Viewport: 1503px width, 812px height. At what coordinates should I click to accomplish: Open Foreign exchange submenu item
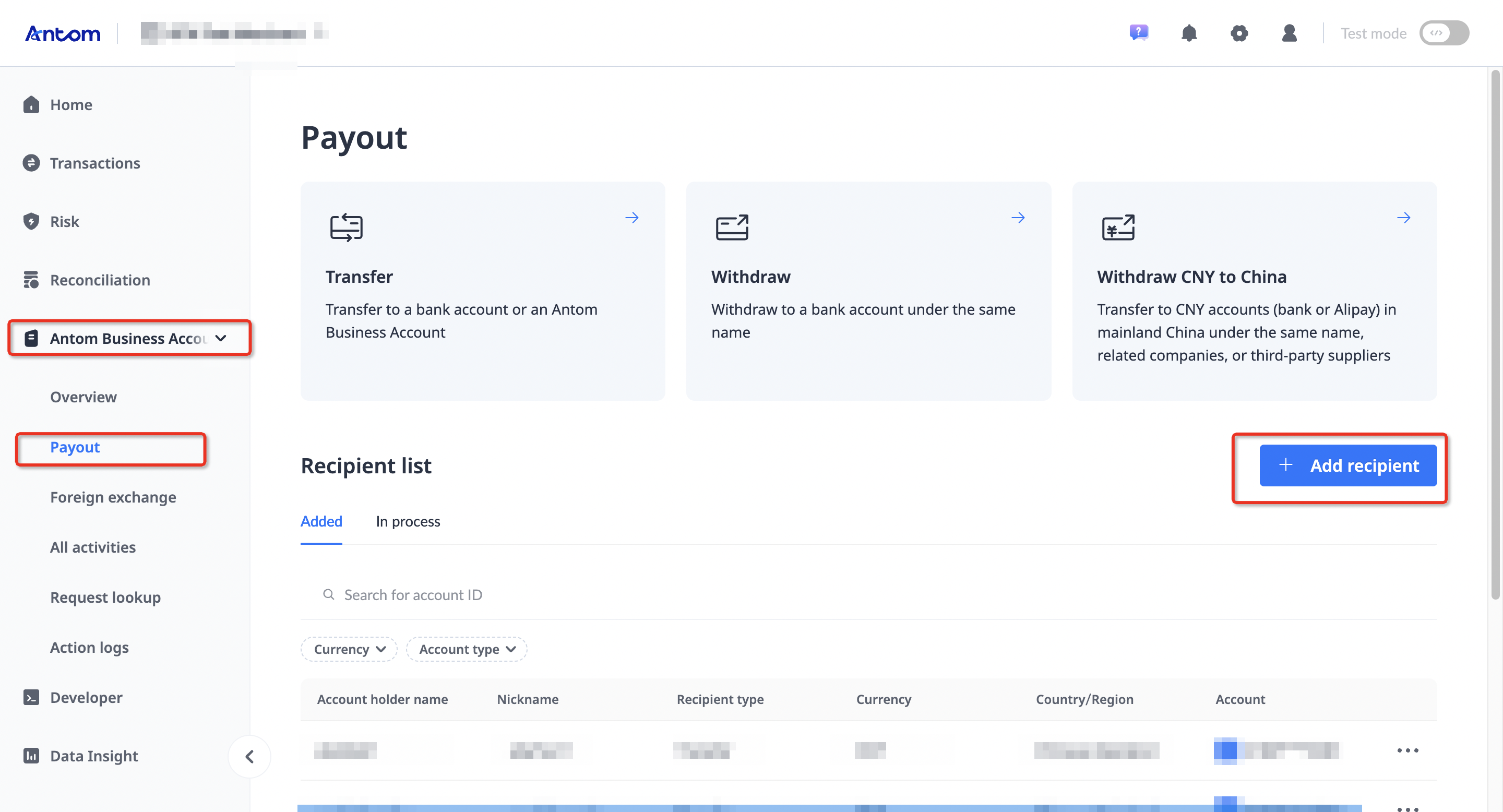point(113,497)
